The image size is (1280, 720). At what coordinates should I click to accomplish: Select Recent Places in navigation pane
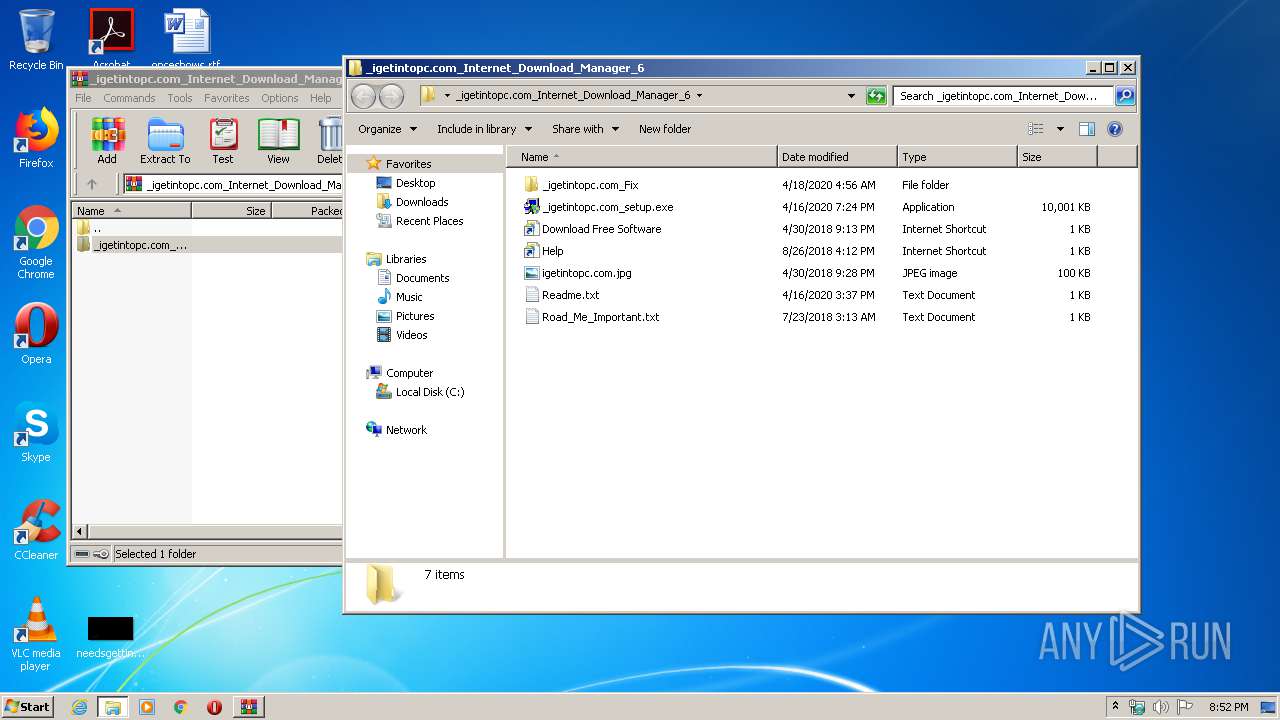[419, 221]
